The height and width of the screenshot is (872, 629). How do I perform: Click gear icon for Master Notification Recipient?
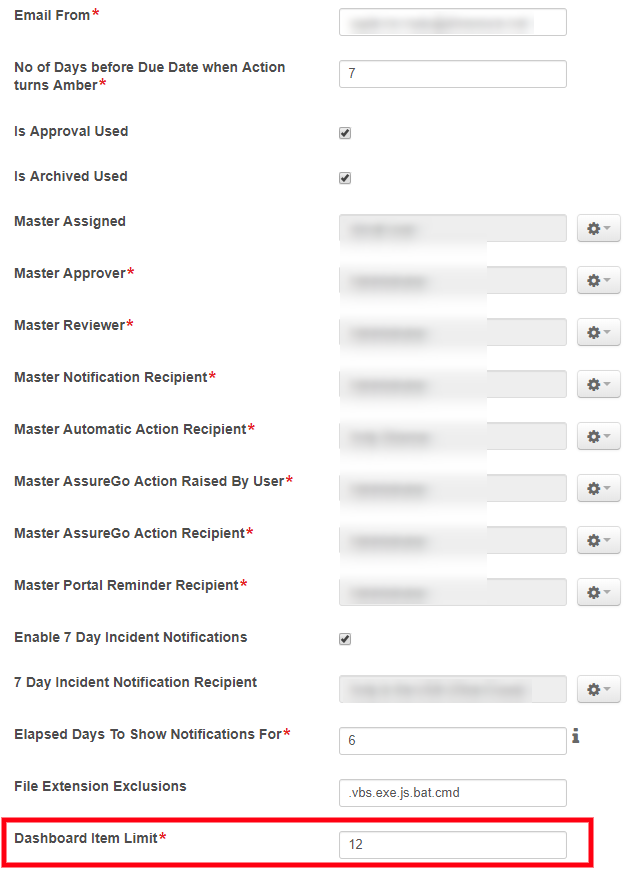[x=598, y=385]
